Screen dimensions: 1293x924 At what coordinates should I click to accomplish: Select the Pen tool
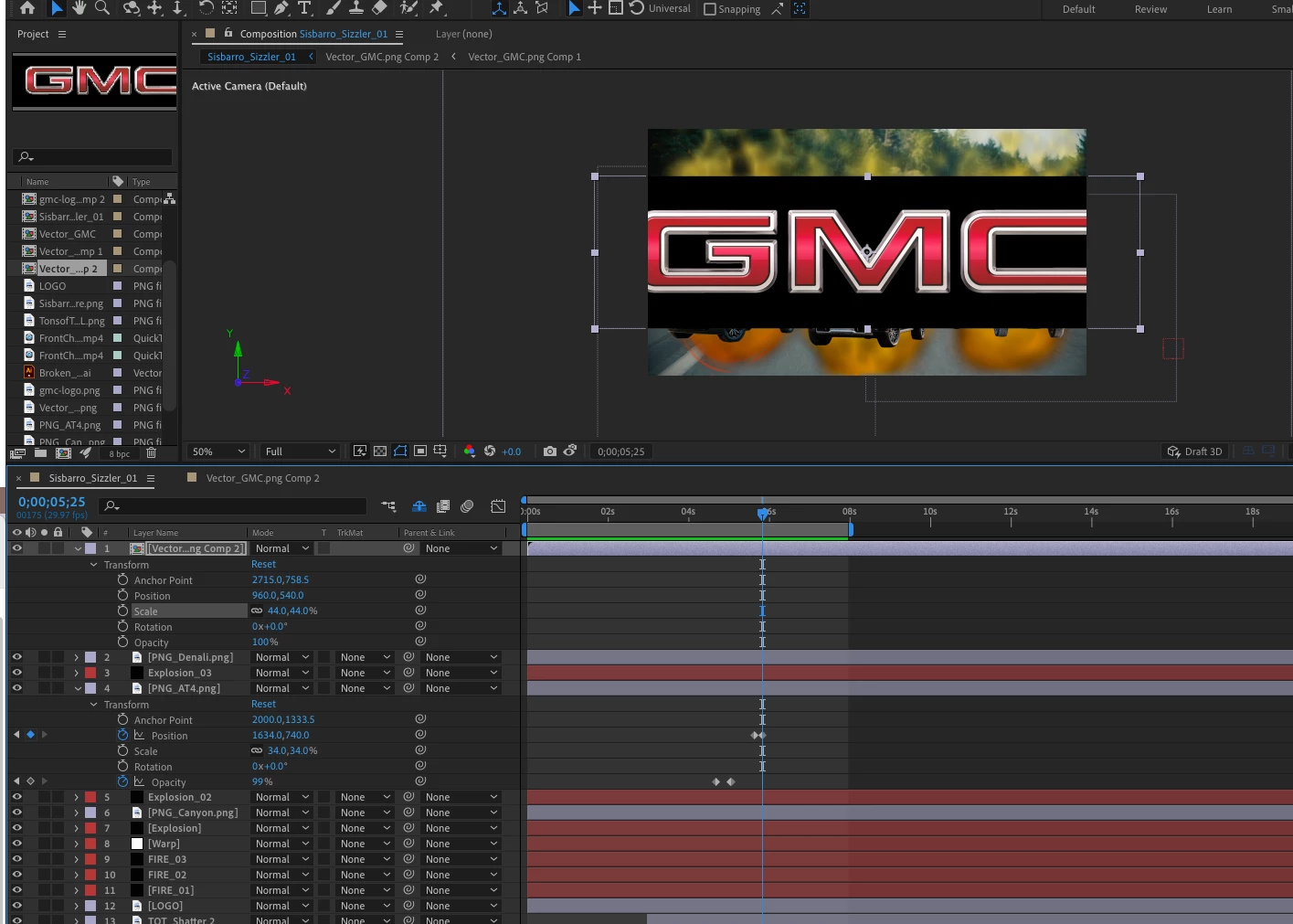[x=281, y=8]
